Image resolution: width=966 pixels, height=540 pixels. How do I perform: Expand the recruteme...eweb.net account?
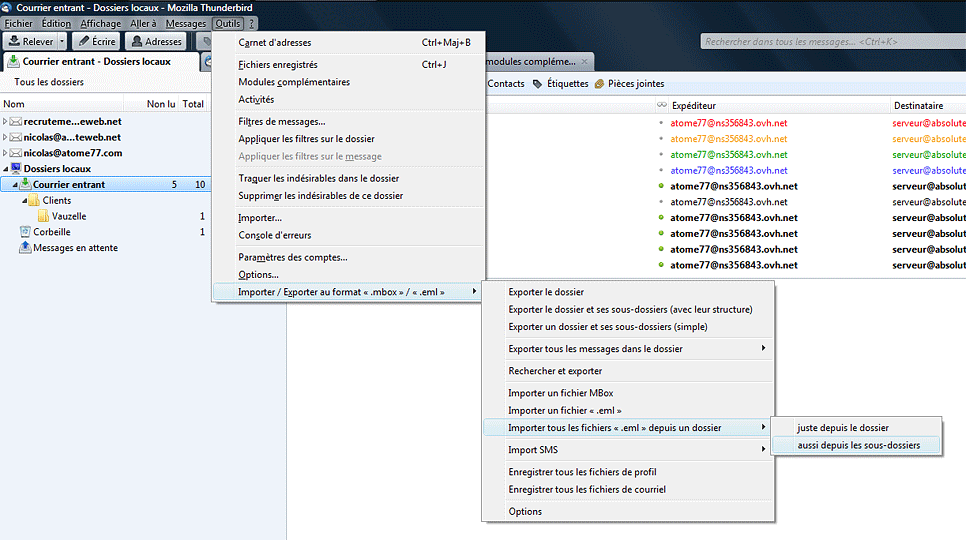tap(5, 121)
